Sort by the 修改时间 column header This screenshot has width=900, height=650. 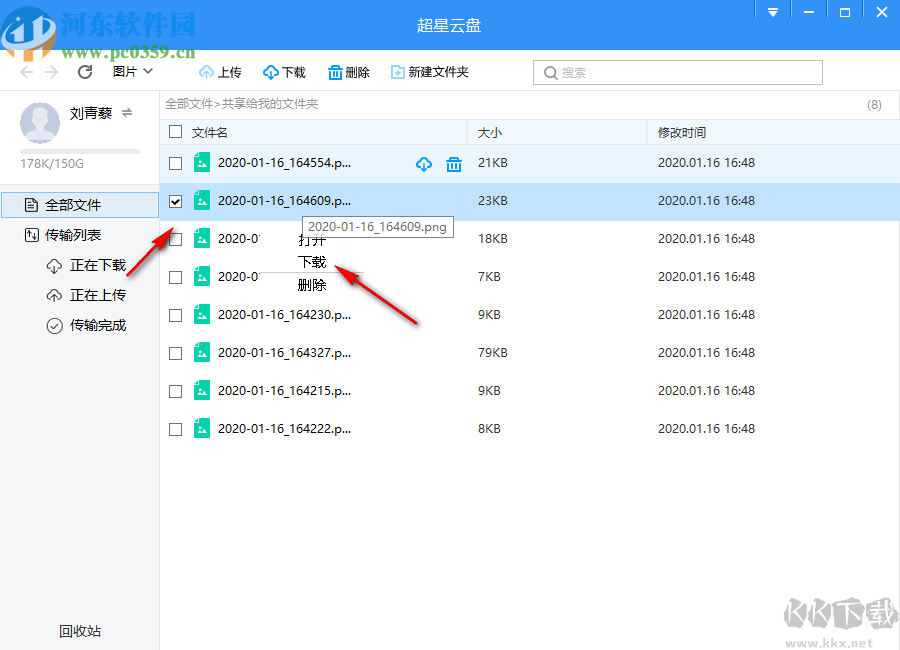coord(682,133)
